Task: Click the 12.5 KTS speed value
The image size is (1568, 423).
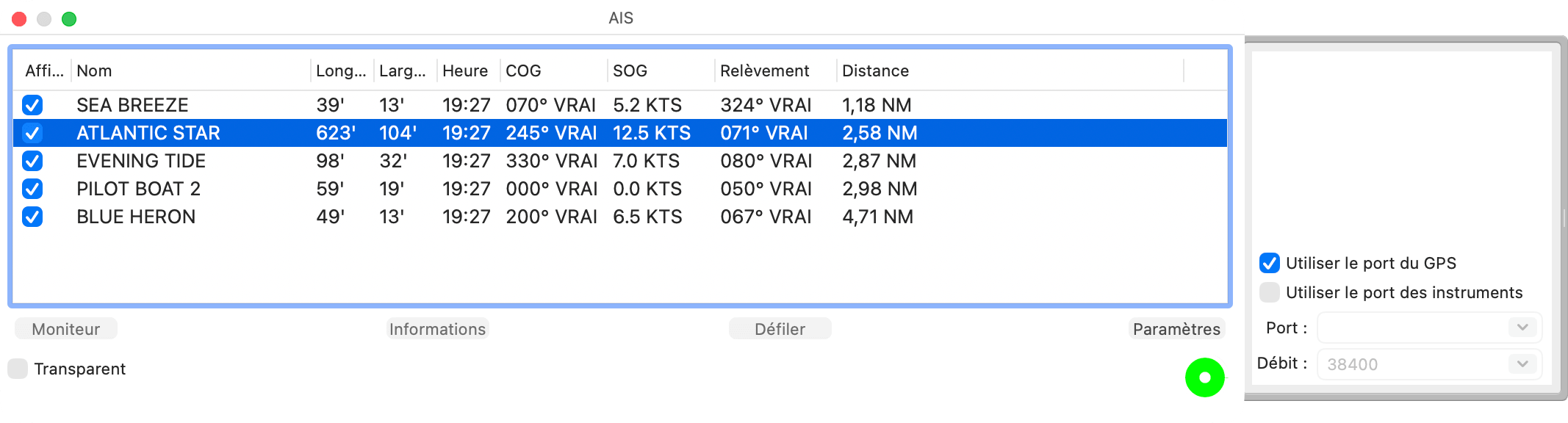Action: click(652, 133)
